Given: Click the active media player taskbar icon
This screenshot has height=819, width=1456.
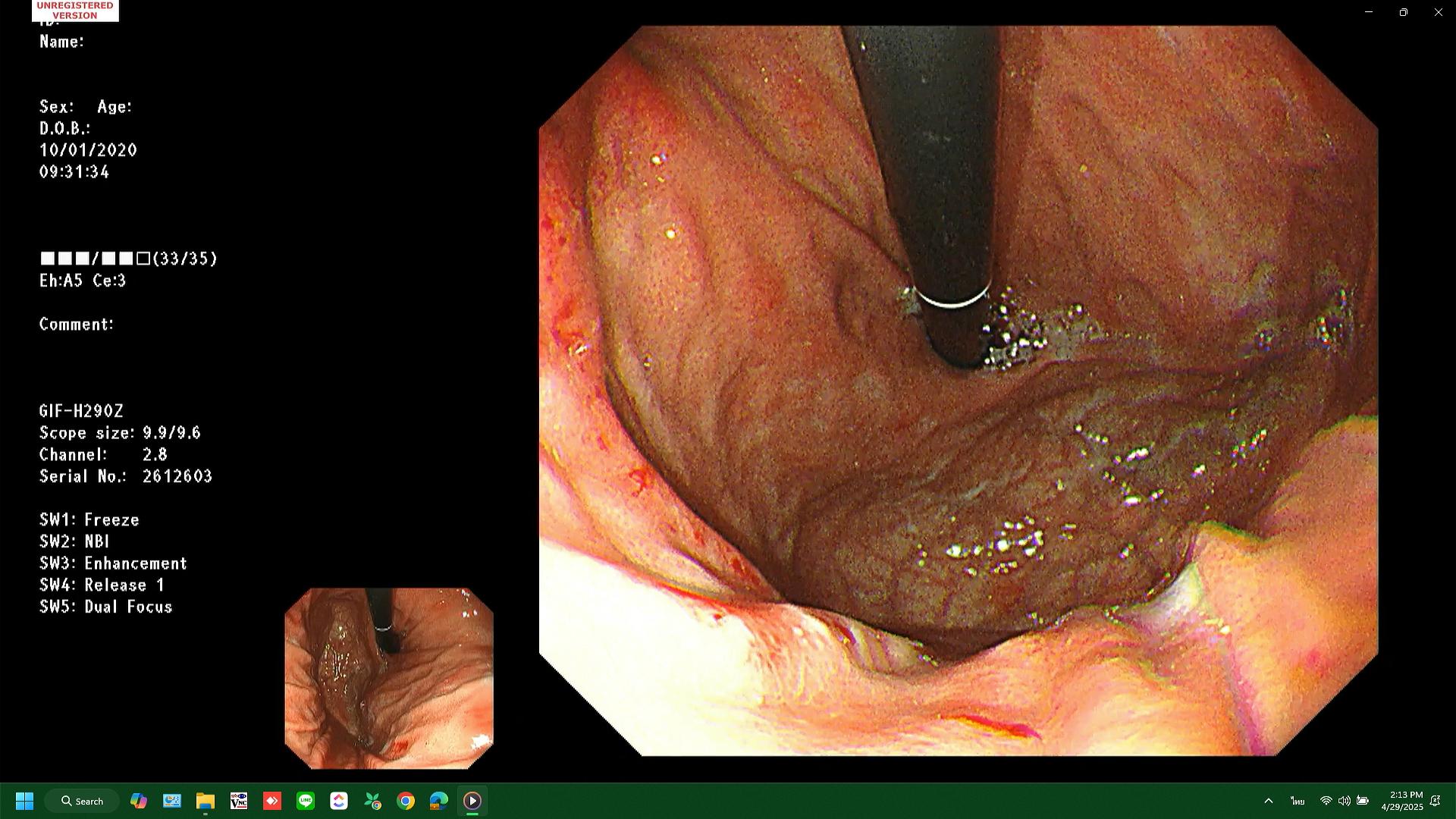Looking at the screenshot, I should click(x=472, y=801).
